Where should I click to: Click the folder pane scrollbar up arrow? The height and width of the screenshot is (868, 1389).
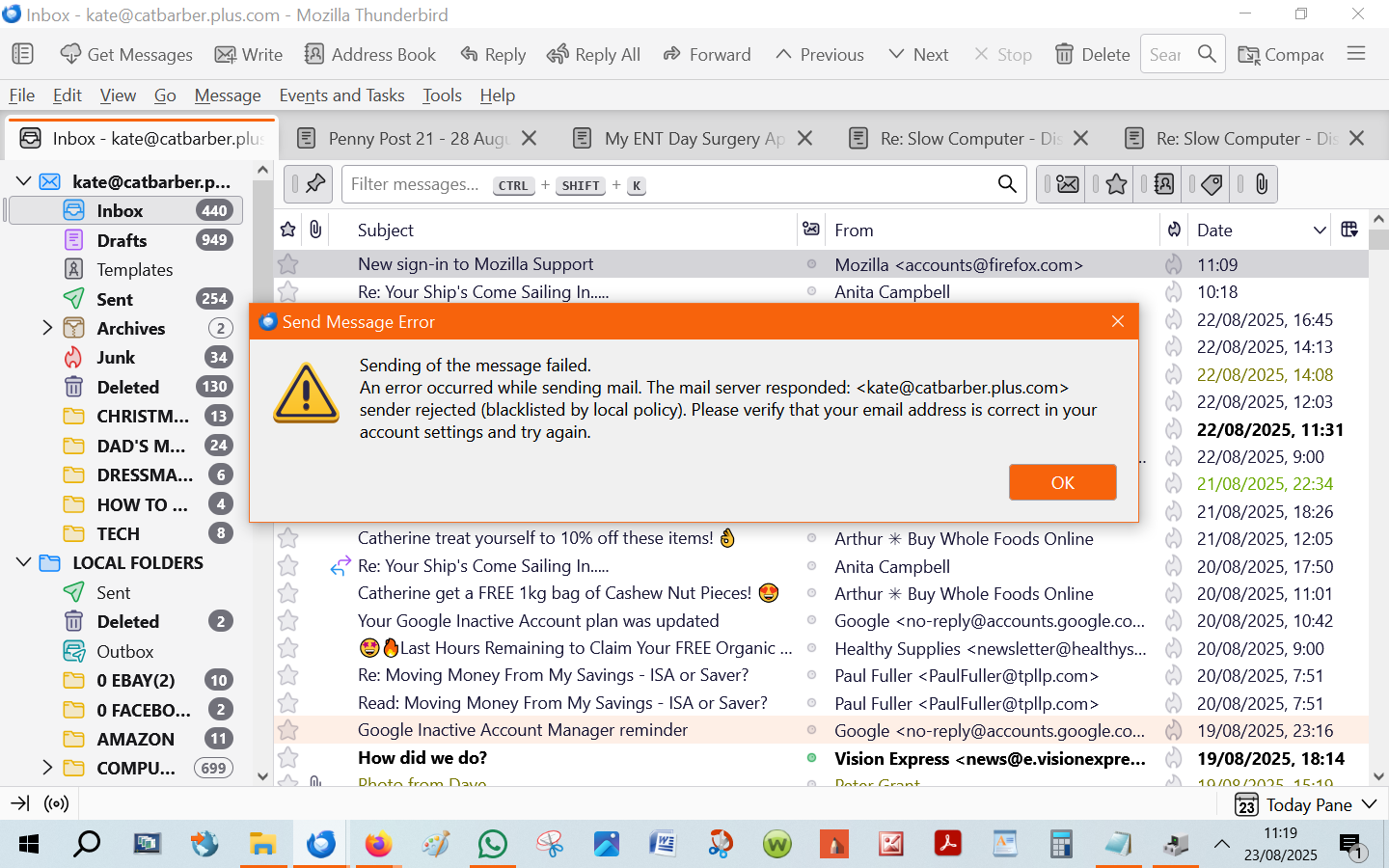(x=262, y=170)
